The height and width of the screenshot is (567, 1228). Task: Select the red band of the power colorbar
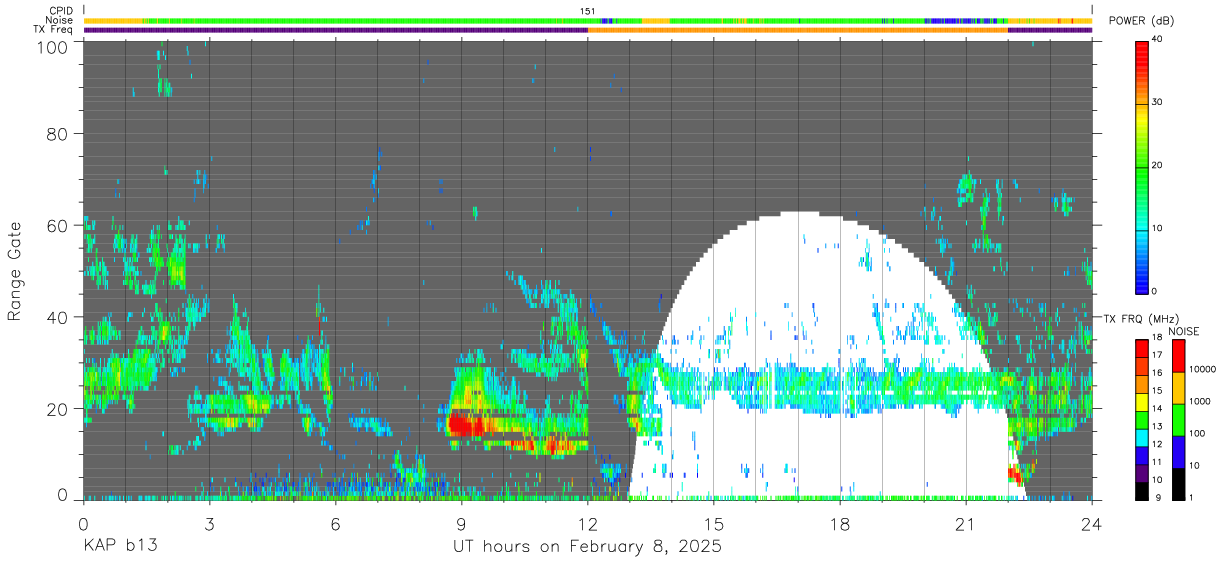(1142, 60)
